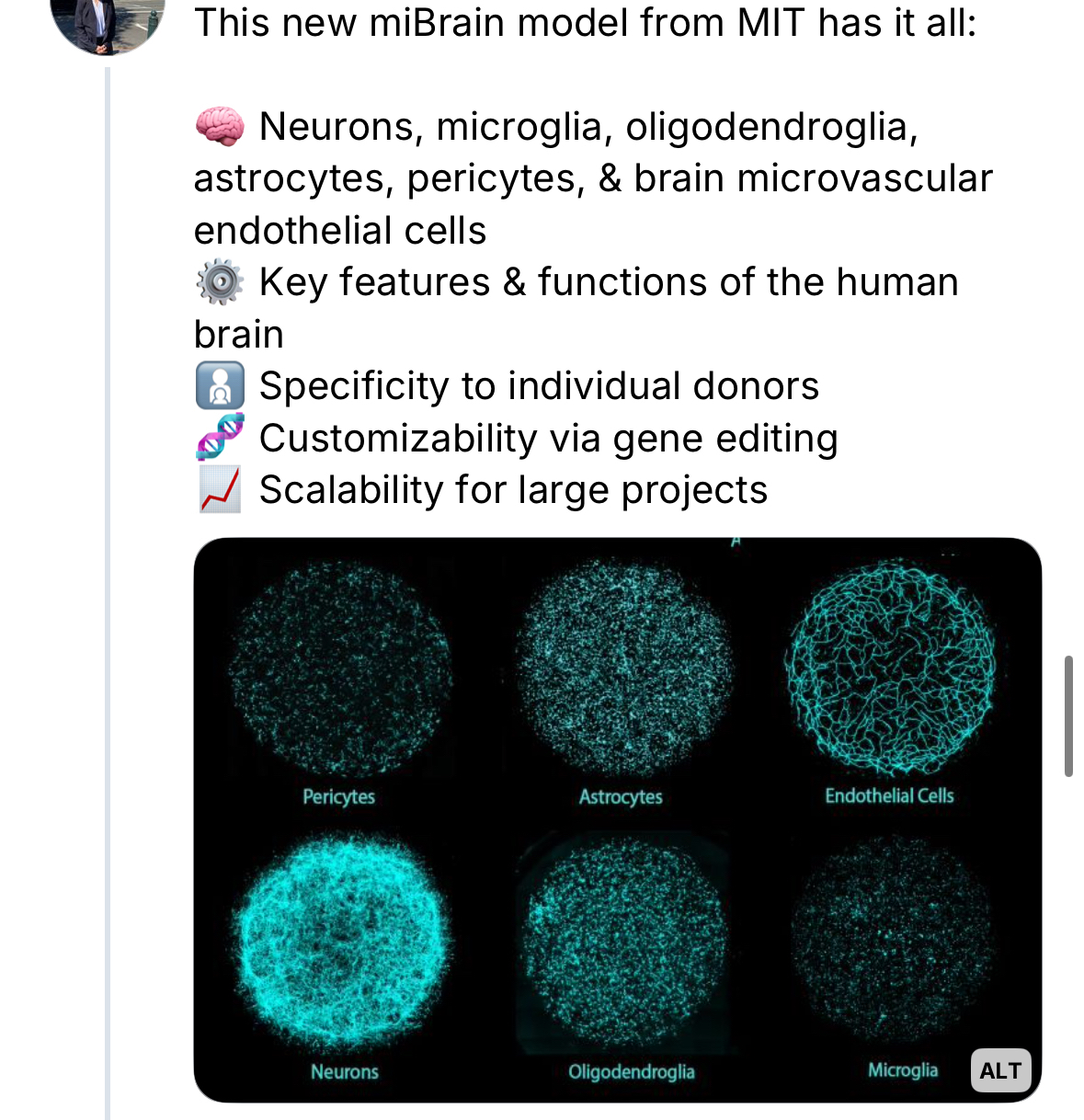Open the Pericytes microscopy image panel

[x=340, y=669]
